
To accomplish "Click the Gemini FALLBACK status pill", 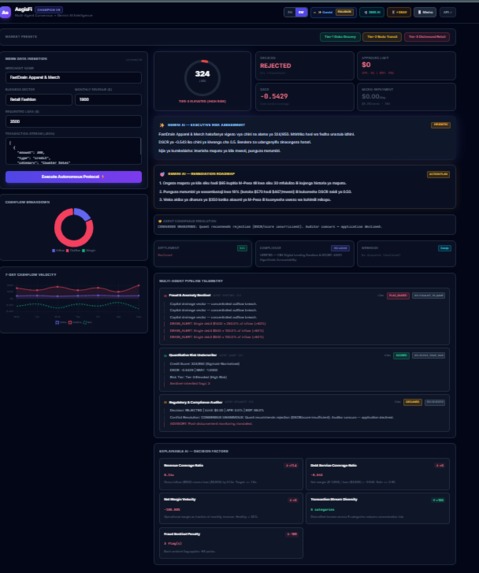I will click(x=333, y=12).
